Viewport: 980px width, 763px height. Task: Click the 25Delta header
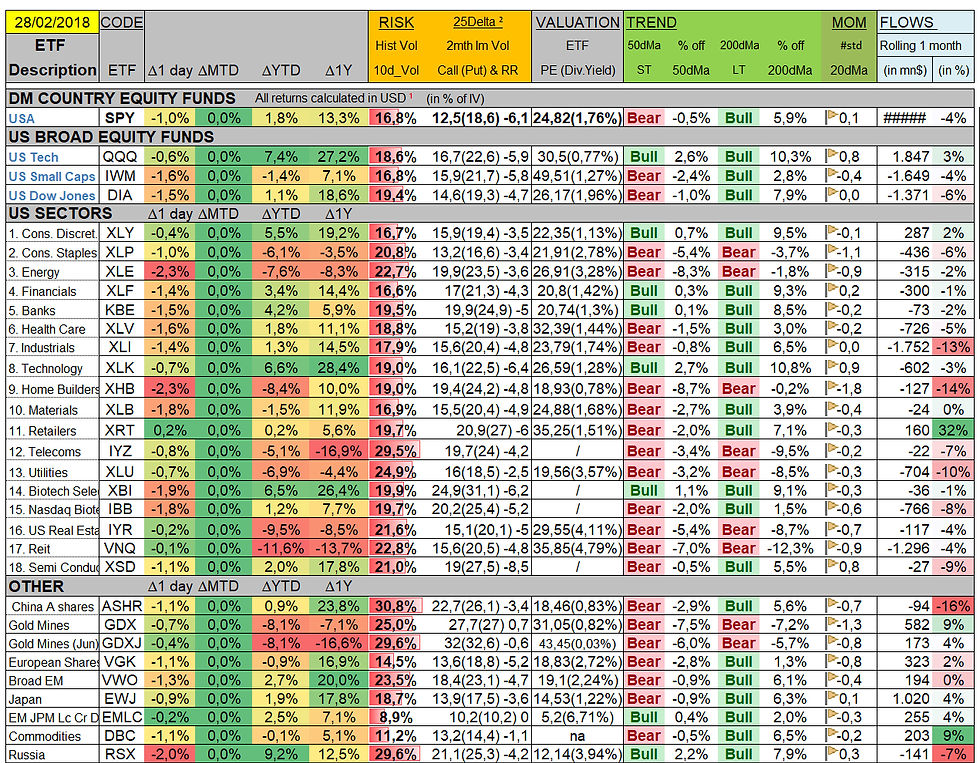[x=478, y=22]
